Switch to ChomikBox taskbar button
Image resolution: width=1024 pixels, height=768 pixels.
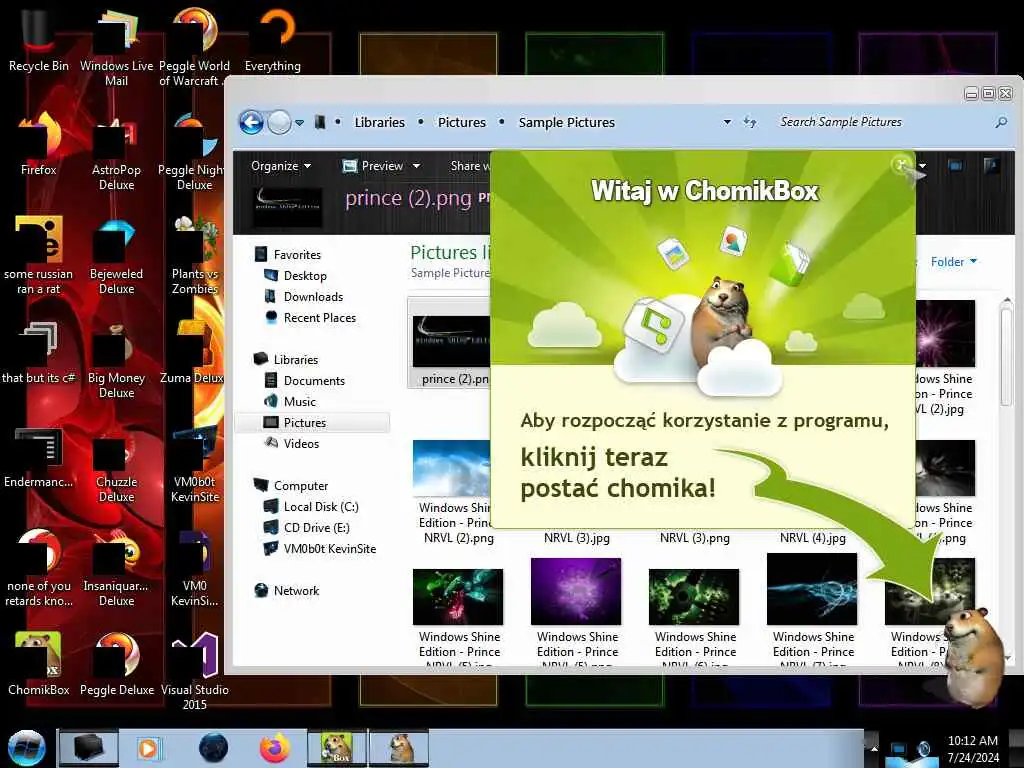(x=337, y=748)
